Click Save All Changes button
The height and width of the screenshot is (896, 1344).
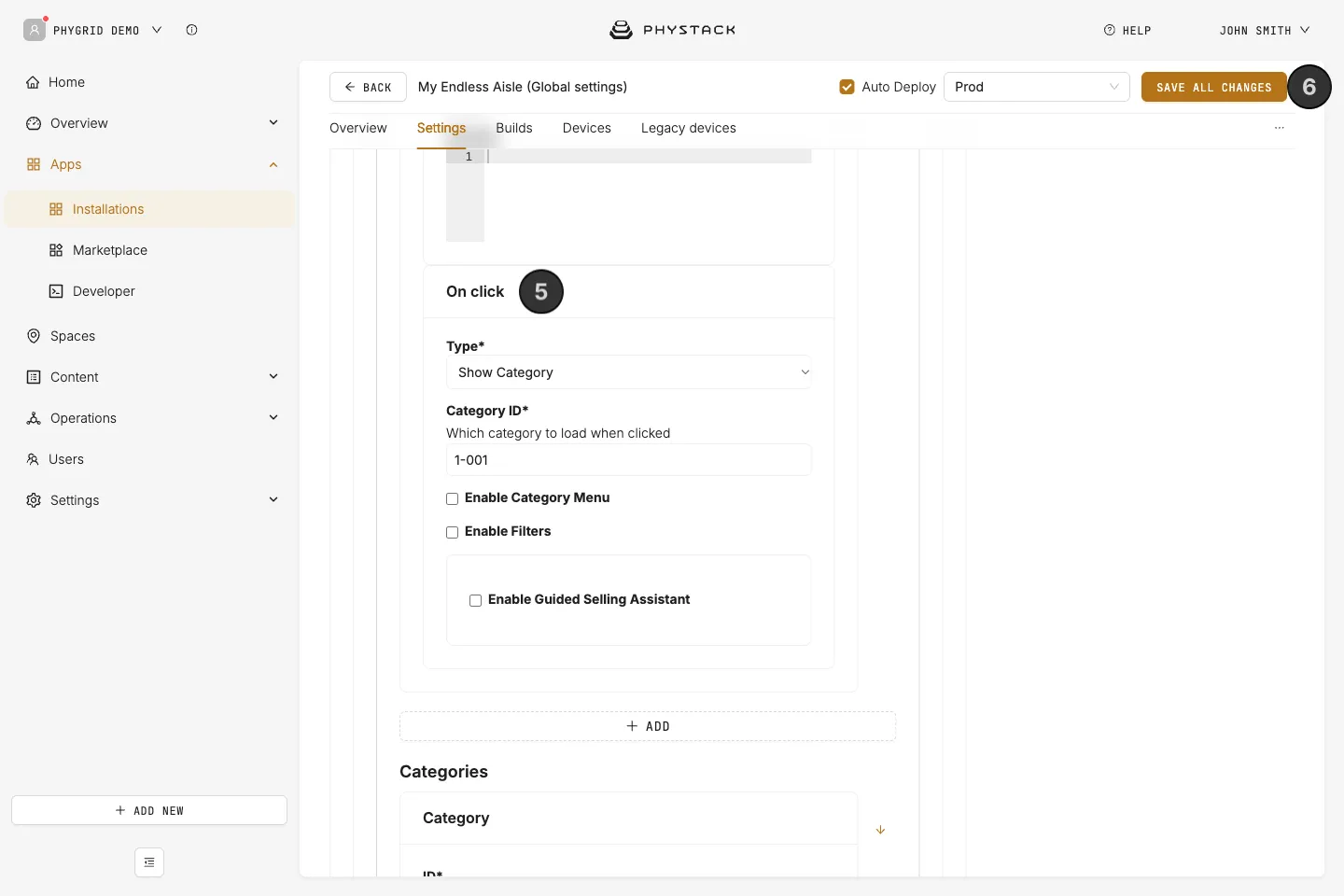click(1214, 87)
